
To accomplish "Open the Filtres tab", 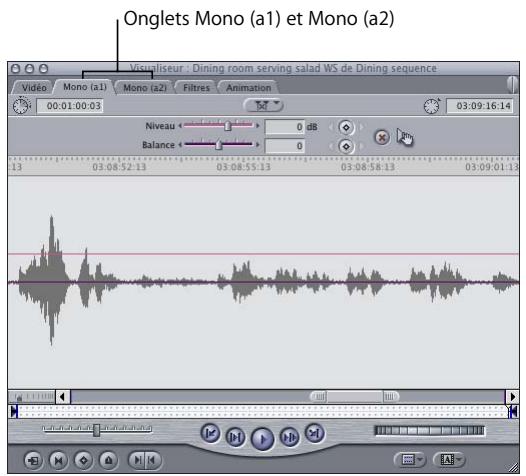I will 196,88.
